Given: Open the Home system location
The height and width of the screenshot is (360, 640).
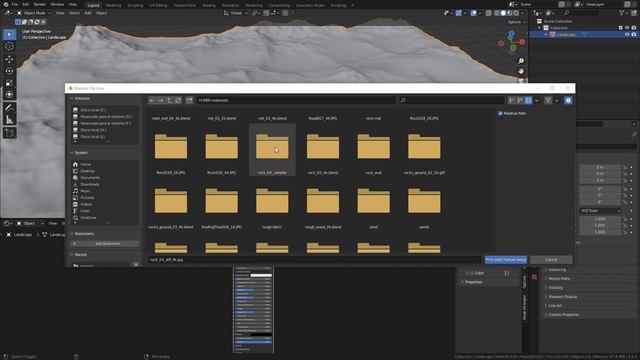Looking at the screenshot, I should (85, 164).
